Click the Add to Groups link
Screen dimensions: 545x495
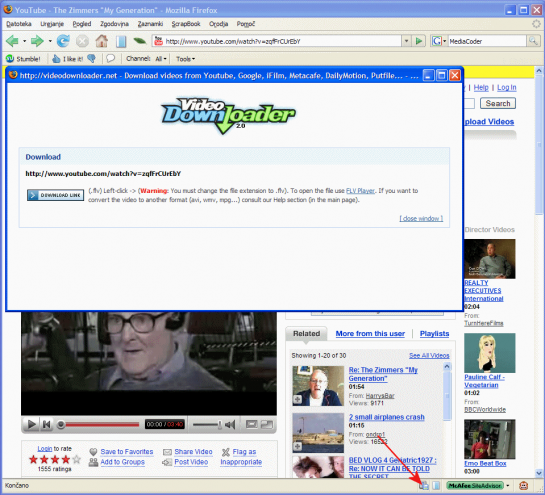pyautogui.click(x=123, y=462)
